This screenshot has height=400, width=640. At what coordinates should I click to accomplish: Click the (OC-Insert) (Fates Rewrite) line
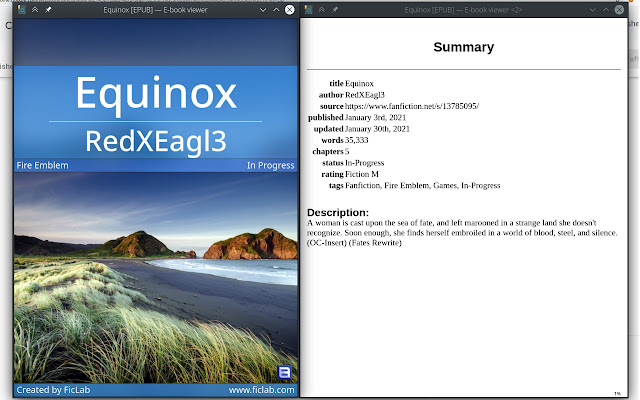pos(354,243)
